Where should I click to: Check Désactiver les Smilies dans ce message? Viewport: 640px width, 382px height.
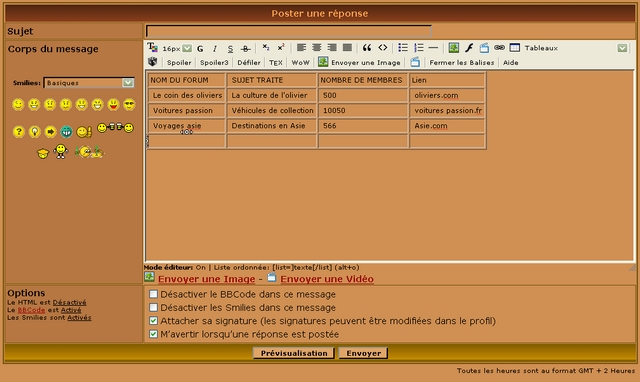pos(153,307)
